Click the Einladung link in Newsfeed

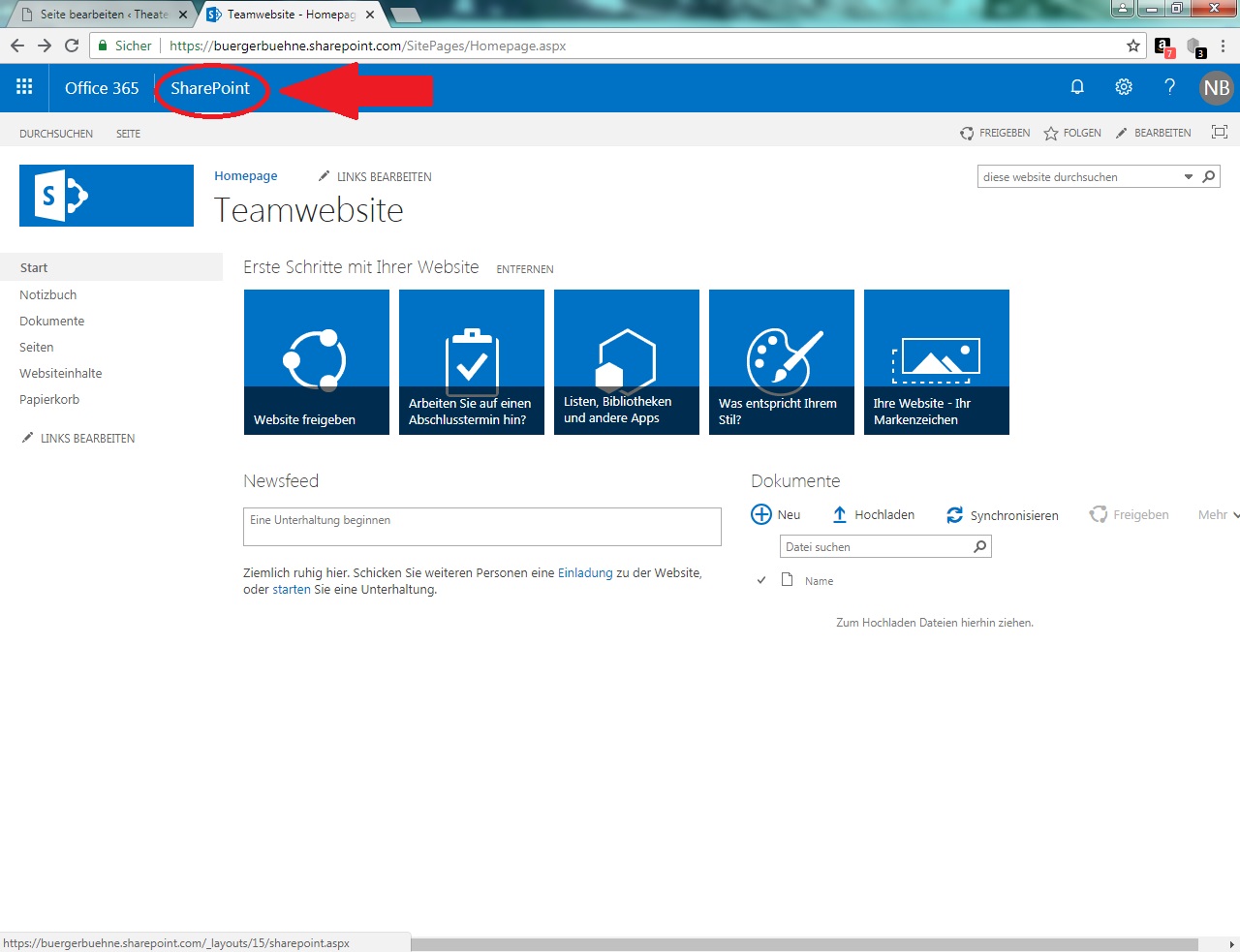click(585, 572)
